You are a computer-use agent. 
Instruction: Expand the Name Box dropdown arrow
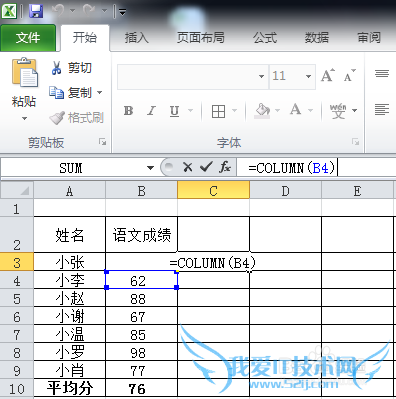150,168
